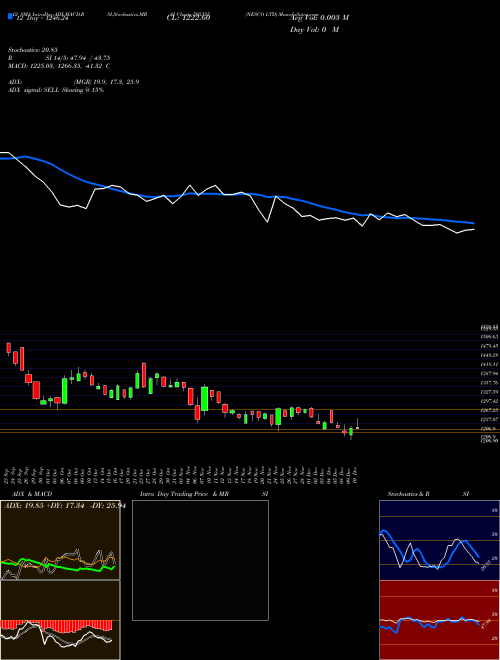Open the MACD red histogram panel

click(x=60, y=620)
